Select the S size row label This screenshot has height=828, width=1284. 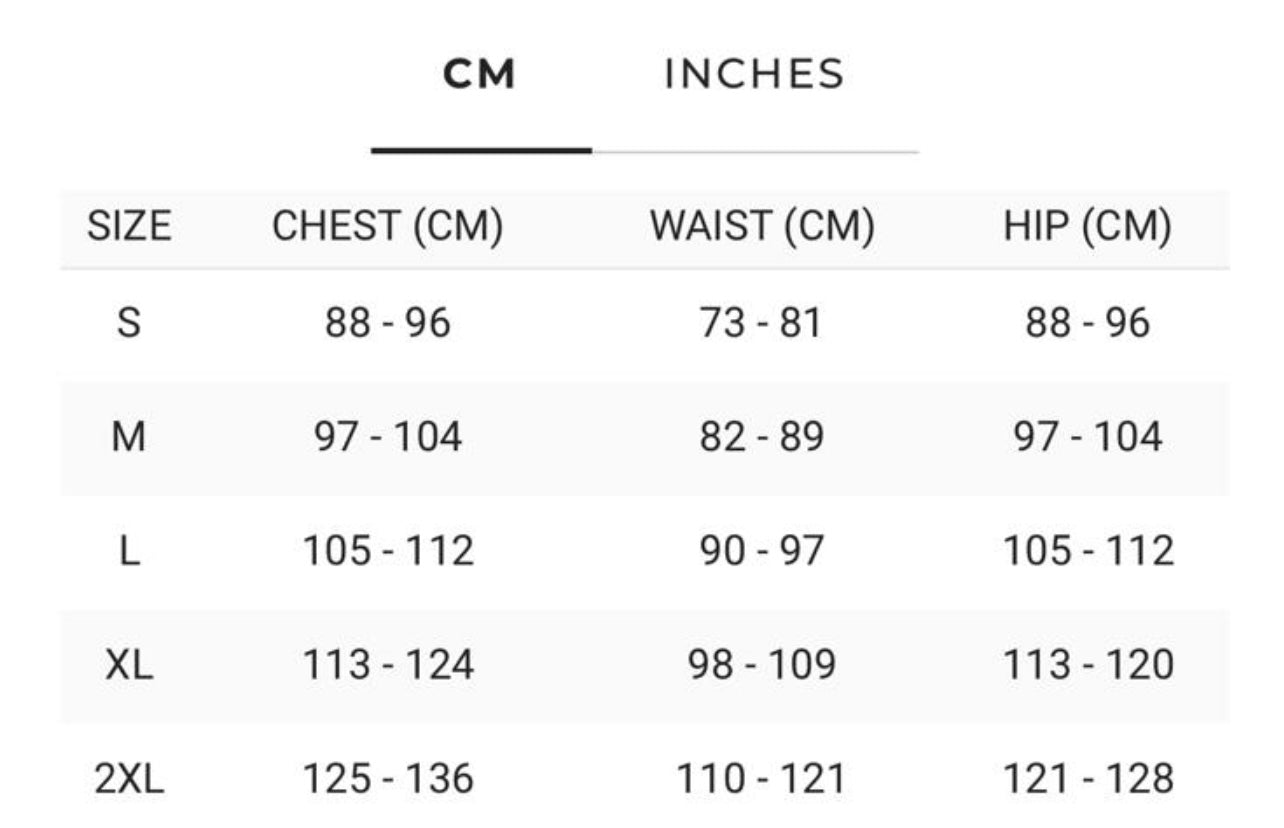tap(129, 323)
